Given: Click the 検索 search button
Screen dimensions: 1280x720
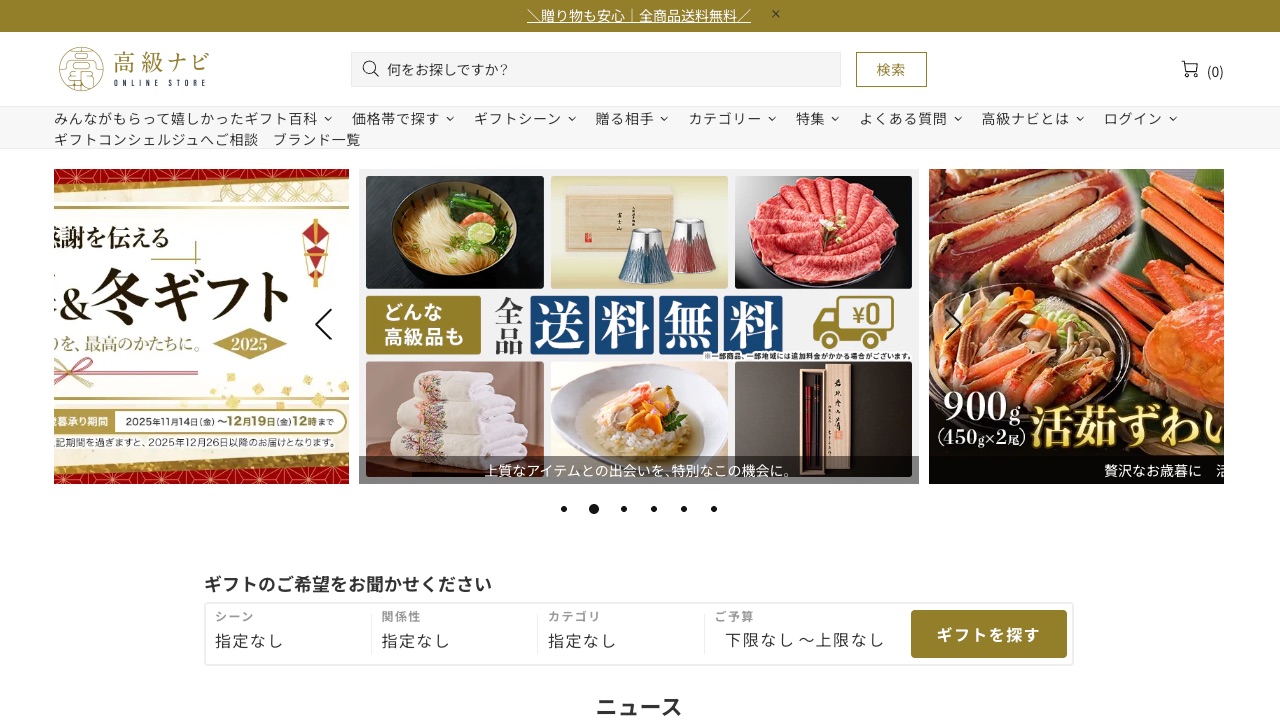Looking at the screenshot, I should click(x=891, y=70).
